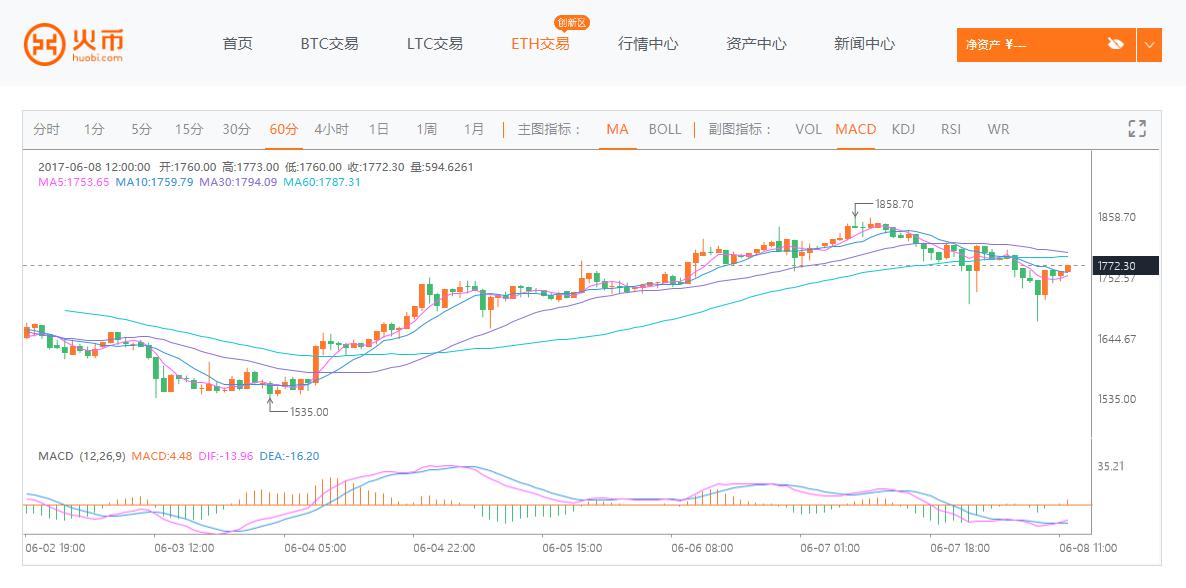The height and width of the screenshot is (588, 1186).
Task: Click the 创新区 badge above ETH交易
Action: click(573, 22)
